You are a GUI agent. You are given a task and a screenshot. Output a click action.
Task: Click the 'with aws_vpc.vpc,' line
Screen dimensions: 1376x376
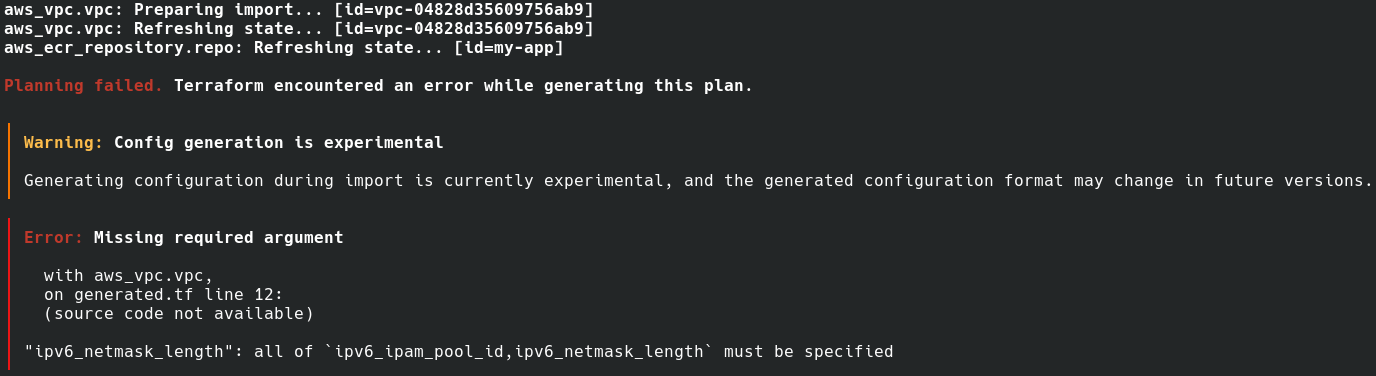(129, 276)
